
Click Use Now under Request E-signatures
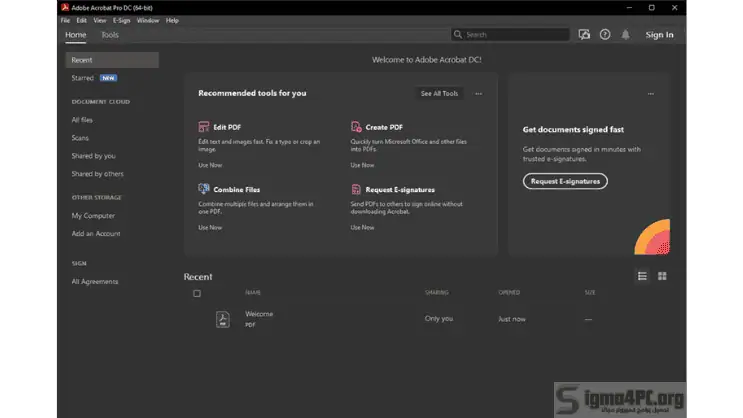tap(362, 227)
